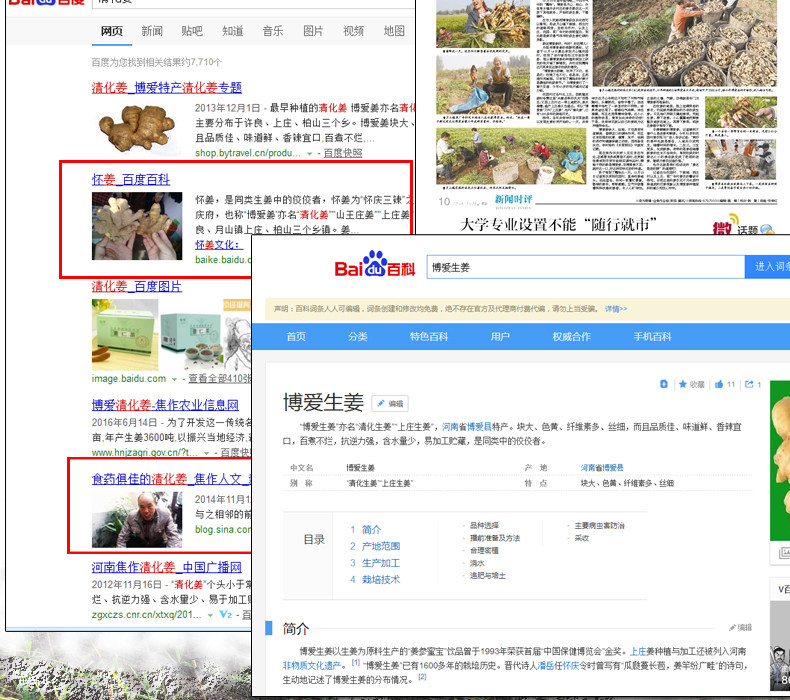Jump to 2 产地范围 in contents
790x700 pixels.
375,546
